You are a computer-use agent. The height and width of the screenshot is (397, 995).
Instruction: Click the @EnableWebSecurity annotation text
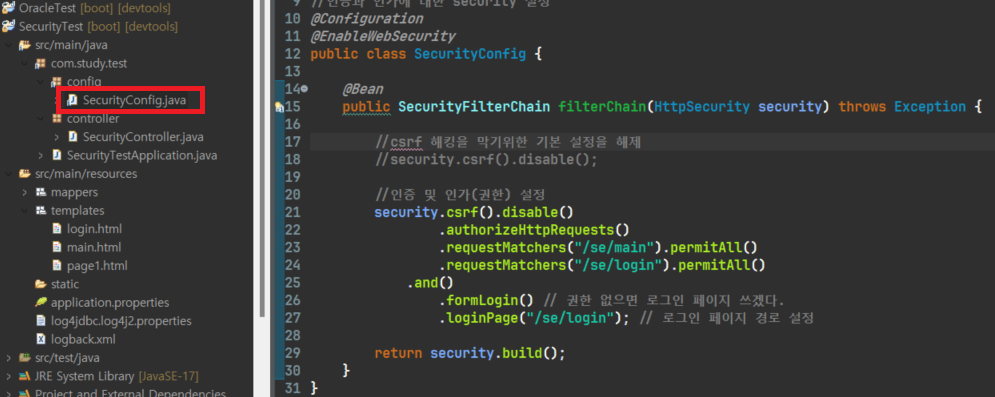click(383, 37)
